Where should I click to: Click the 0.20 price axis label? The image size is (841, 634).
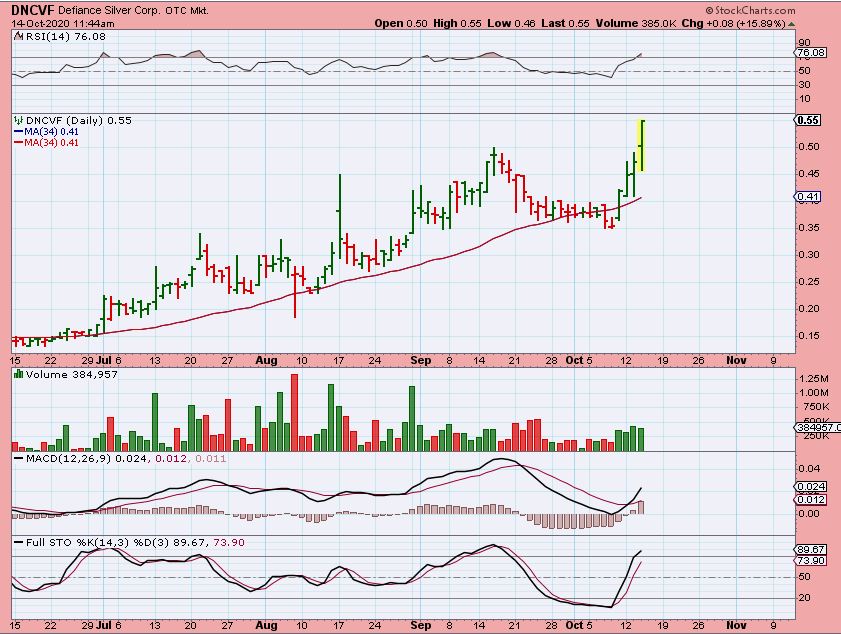[809, 308]
